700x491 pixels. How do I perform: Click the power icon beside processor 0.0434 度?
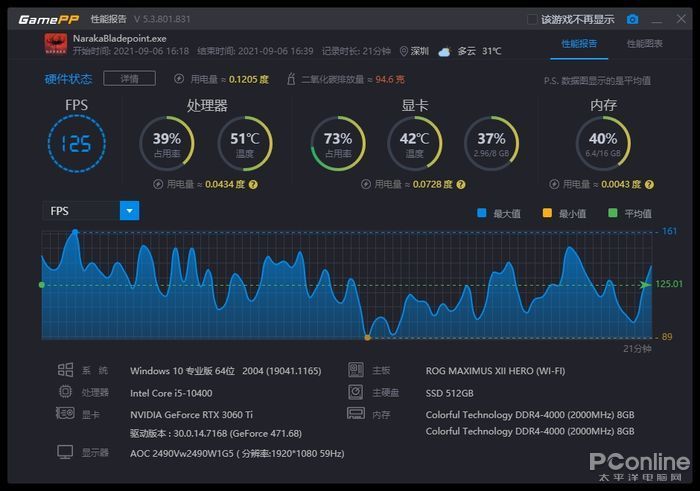158,184
